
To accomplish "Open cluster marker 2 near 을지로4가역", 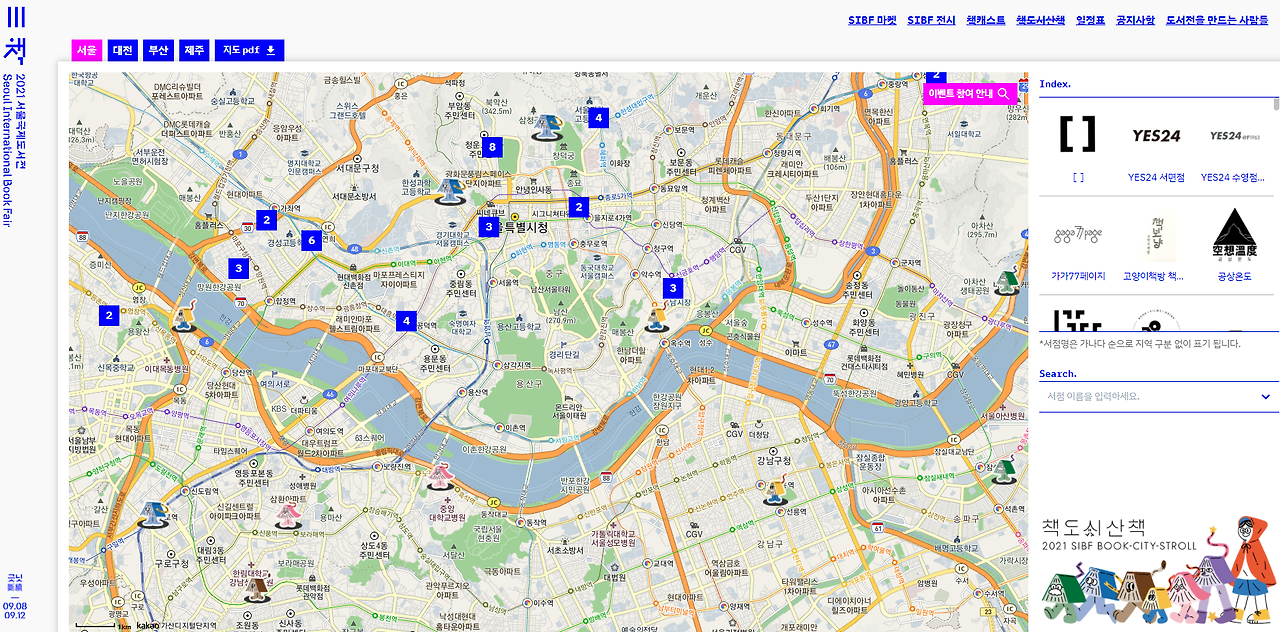I will [x=578, y=207].
